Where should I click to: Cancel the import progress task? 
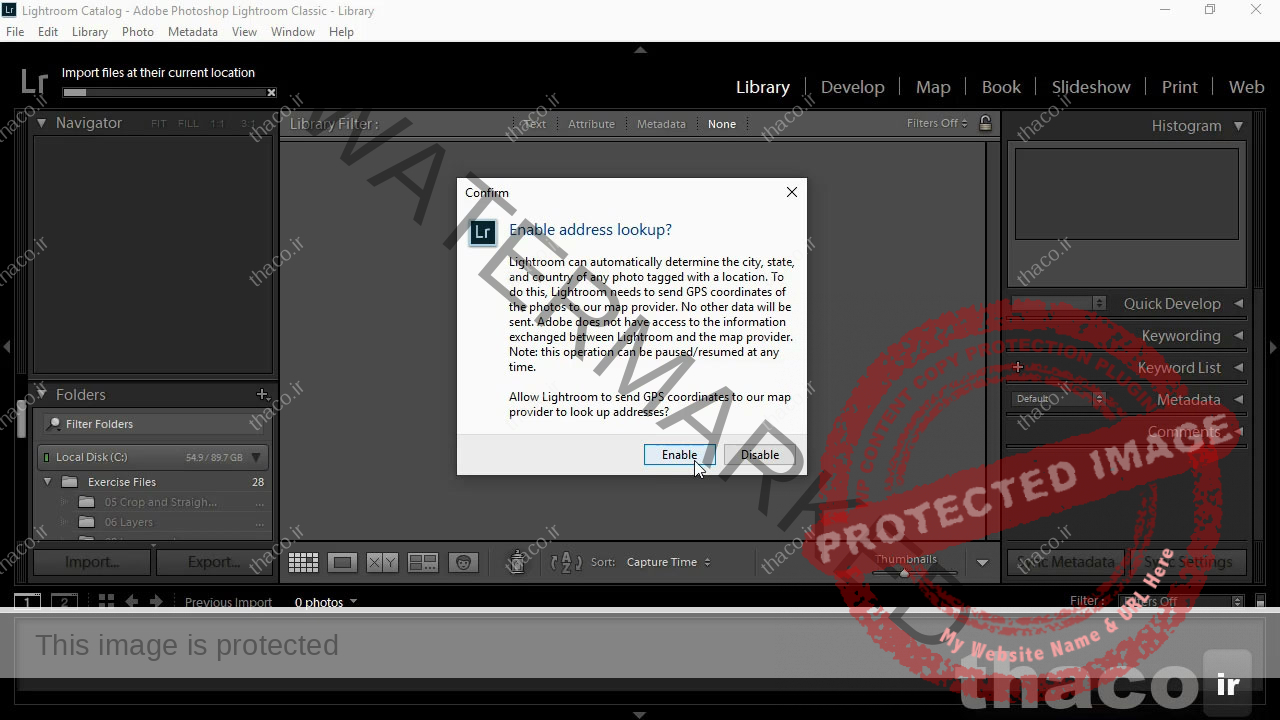(x=271, y=93)
